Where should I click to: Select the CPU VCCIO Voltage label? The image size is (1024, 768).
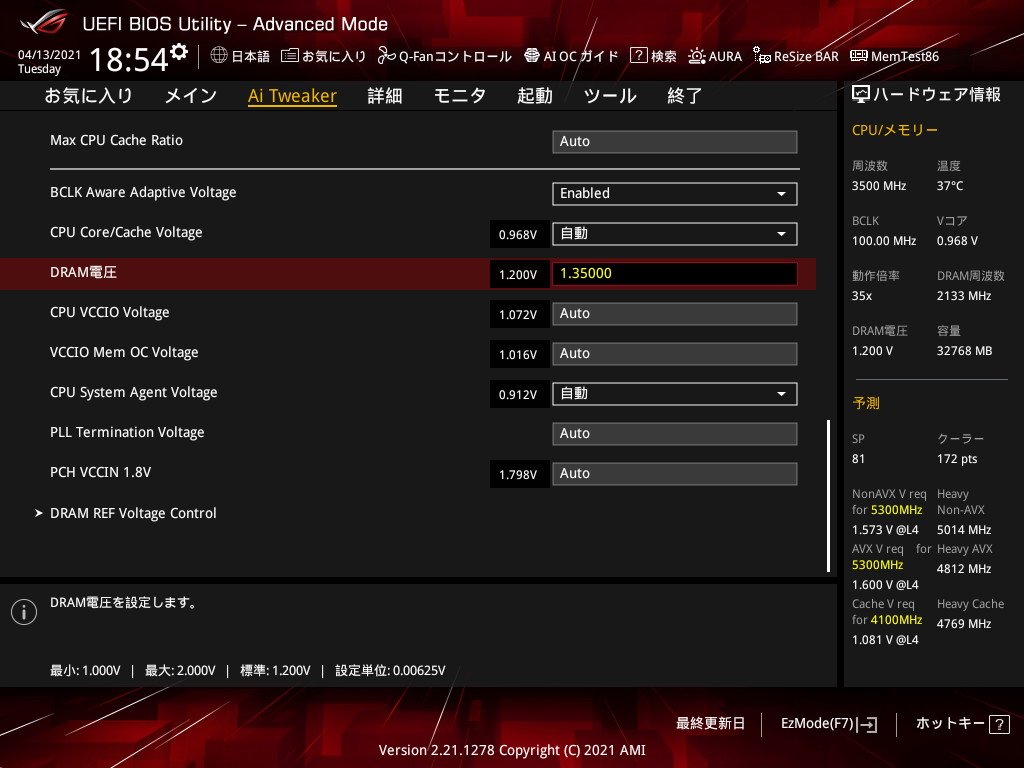(x=110, y=312)
